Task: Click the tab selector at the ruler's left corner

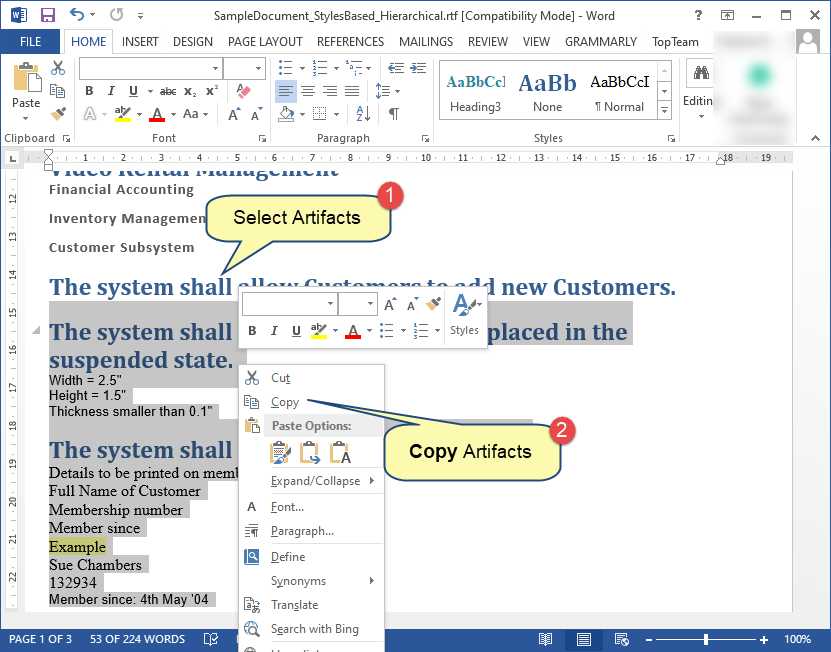Action: [13, 157]
